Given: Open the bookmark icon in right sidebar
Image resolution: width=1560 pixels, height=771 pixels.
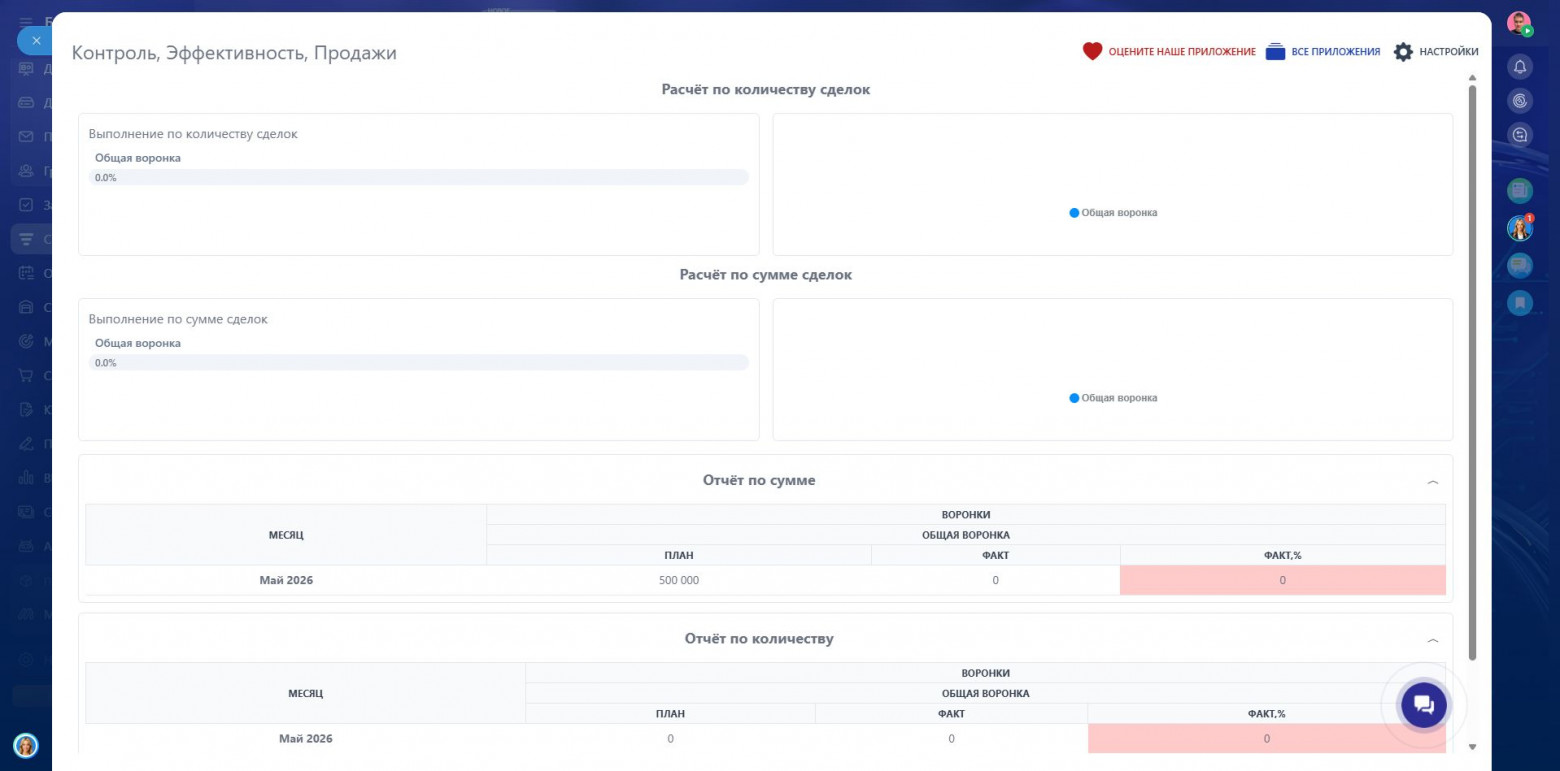Looking at the screenshot, I should [1520, 302].
